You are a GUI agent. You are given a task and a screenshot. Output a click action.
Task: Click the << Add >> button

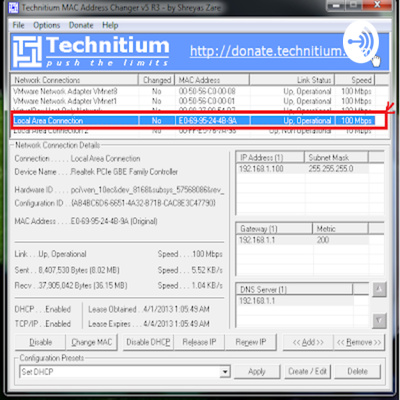pos(308,342)
